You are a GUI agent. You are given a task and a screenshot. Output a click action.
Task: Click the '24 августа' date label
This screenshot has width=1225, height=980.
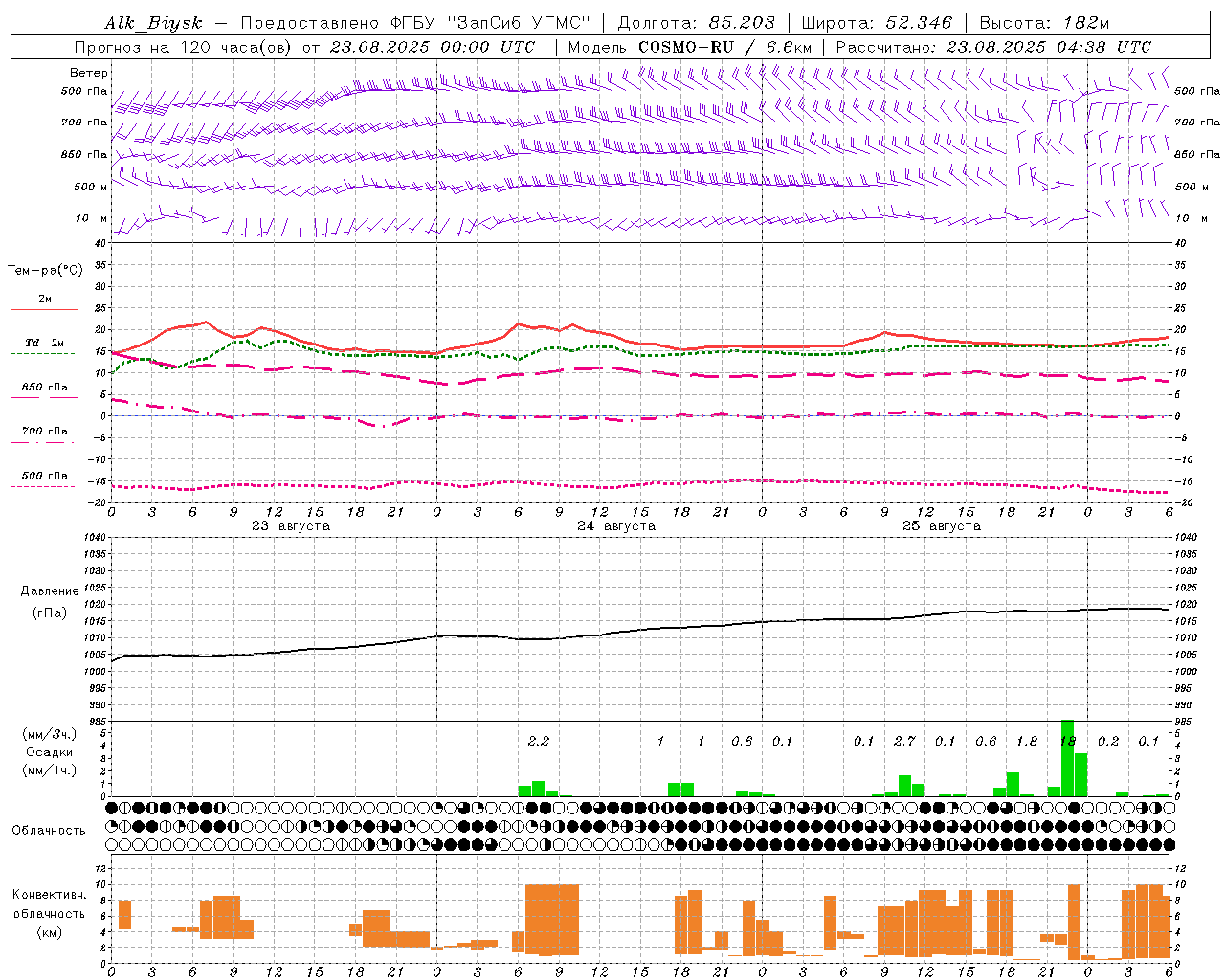[x=616, y=526]
